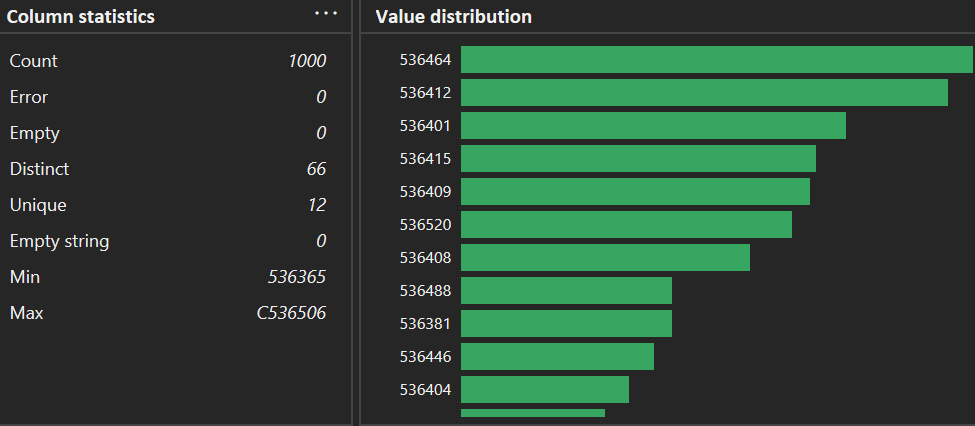Click the green bar for 536409
The height and width of the screenshot is (426, 975).
coord(635,192)
